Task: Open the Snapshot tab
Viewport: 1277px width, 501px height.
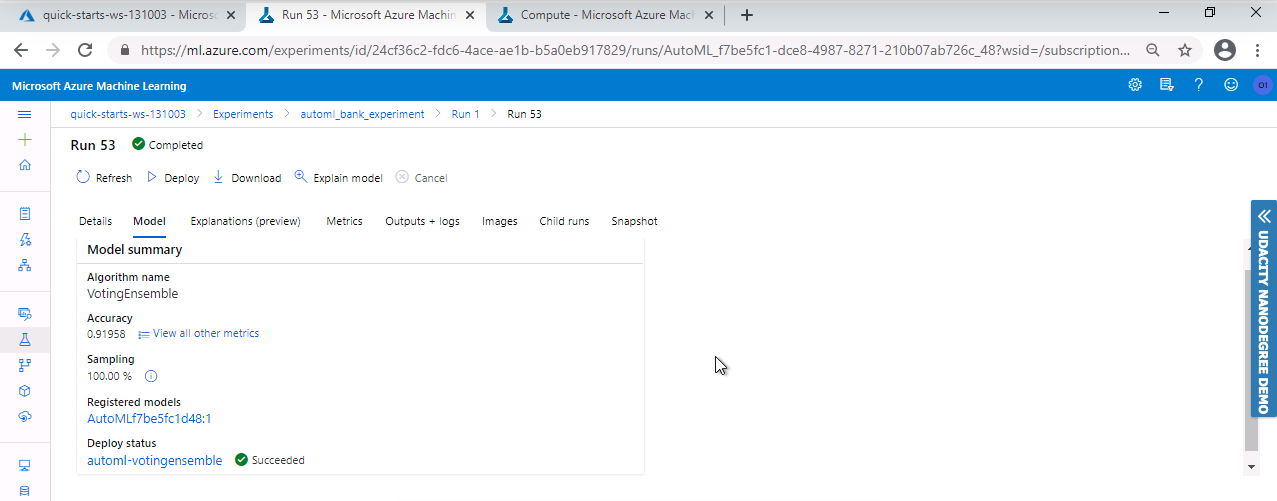Action: (634, 221)
